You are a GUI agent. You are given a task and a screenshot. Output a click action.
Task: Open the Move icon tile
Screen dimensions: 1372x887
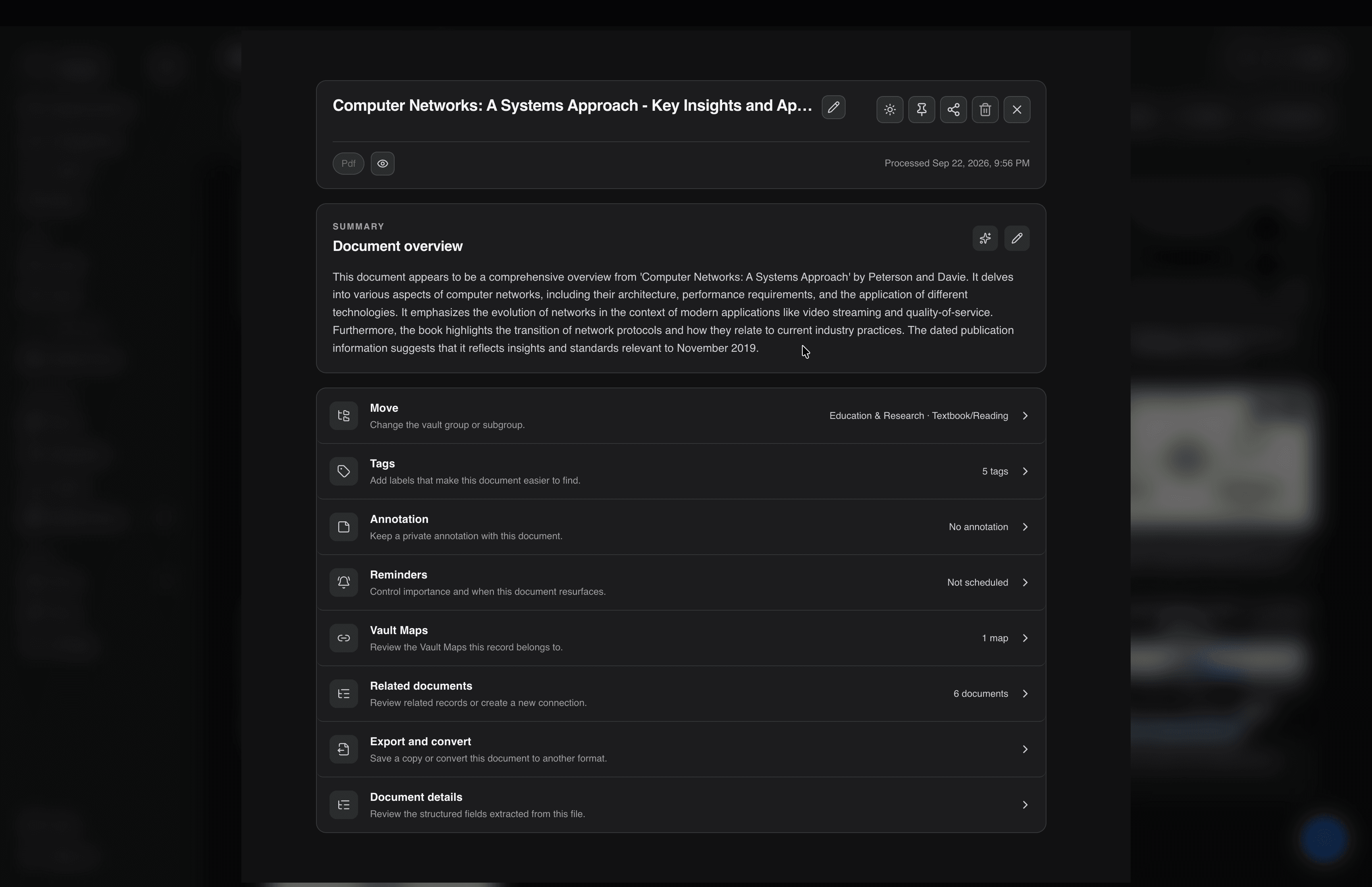(x=344, y=416)
